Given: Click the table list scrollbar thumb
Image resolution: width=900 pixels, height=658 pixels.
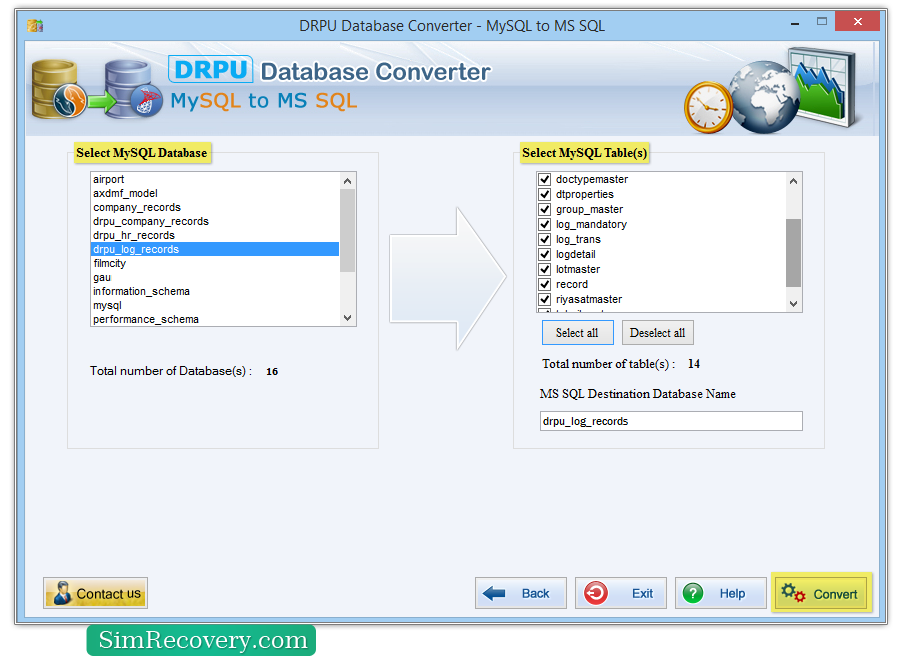Looking at the screenshot, I should [793, 253].
